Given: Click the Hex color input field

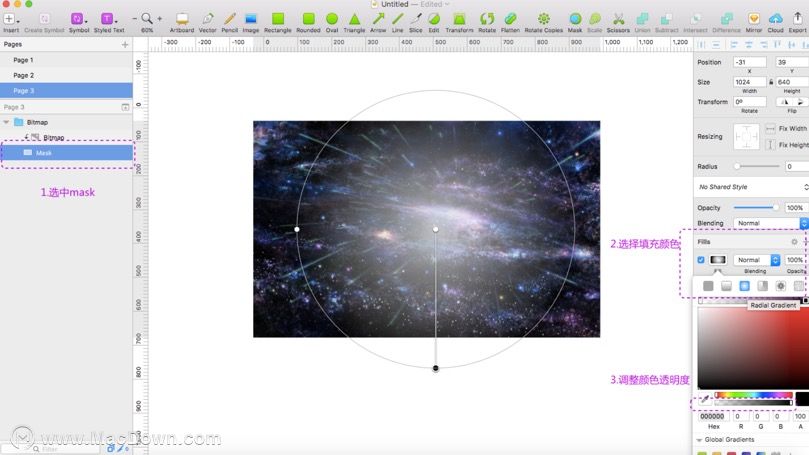Looking at the screenshot, I should (x=713, y=416).
